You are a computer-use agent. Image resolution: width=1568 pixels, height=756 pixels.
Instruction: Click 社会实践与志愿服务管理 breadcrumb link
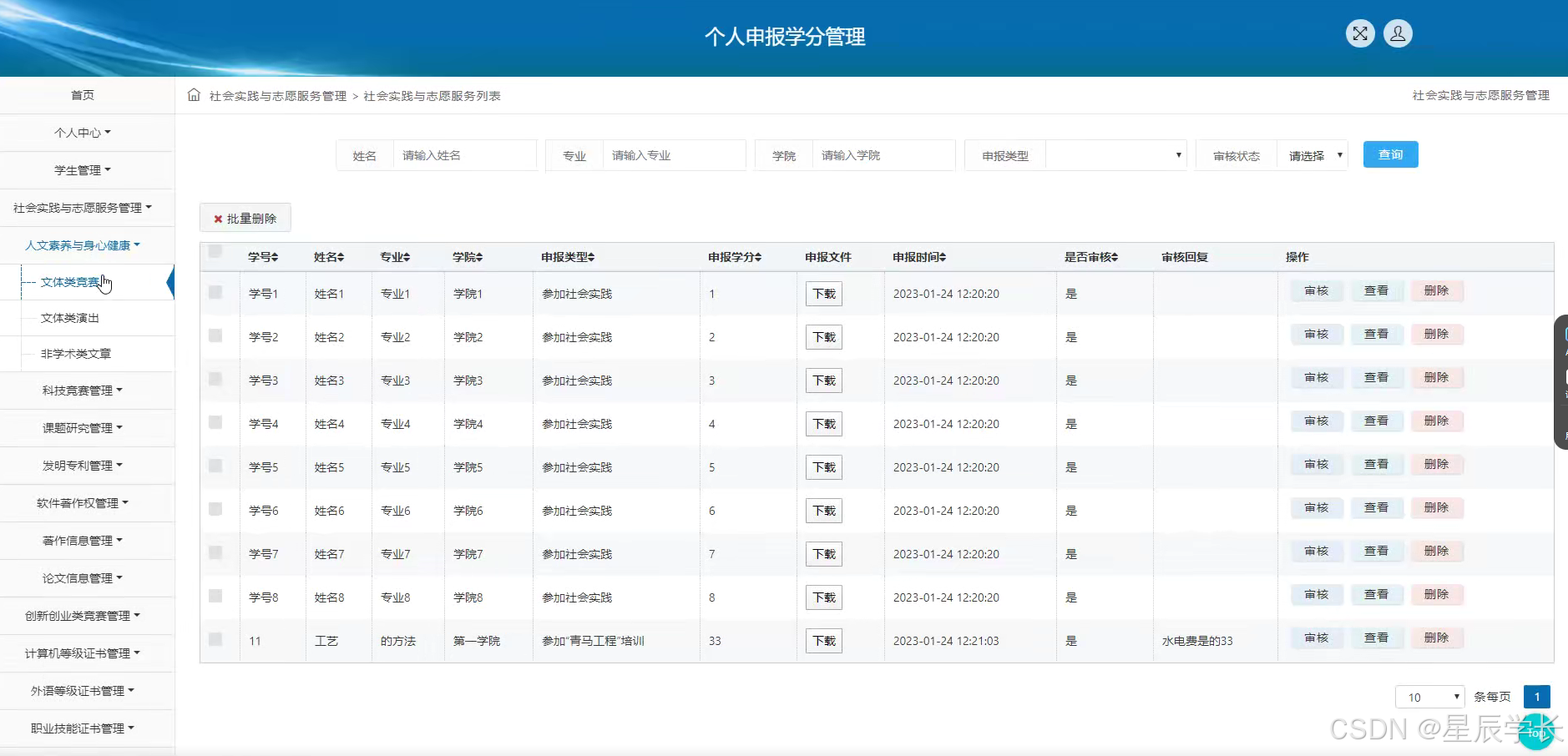tap(278, 96)
